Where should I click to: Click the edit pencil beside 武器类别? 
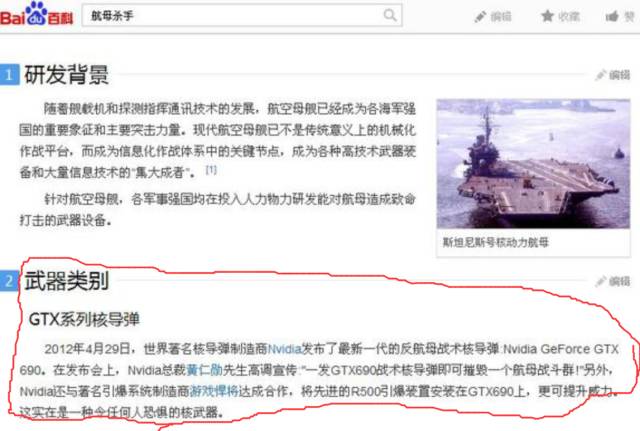pos(600,281)
